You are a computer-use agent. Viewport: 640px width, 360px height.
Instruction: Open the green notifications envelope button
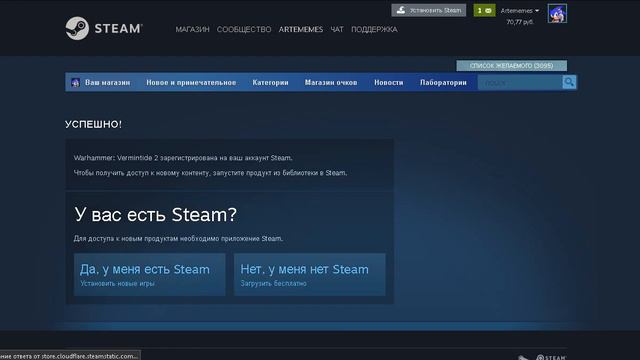(x=484, y=10)
